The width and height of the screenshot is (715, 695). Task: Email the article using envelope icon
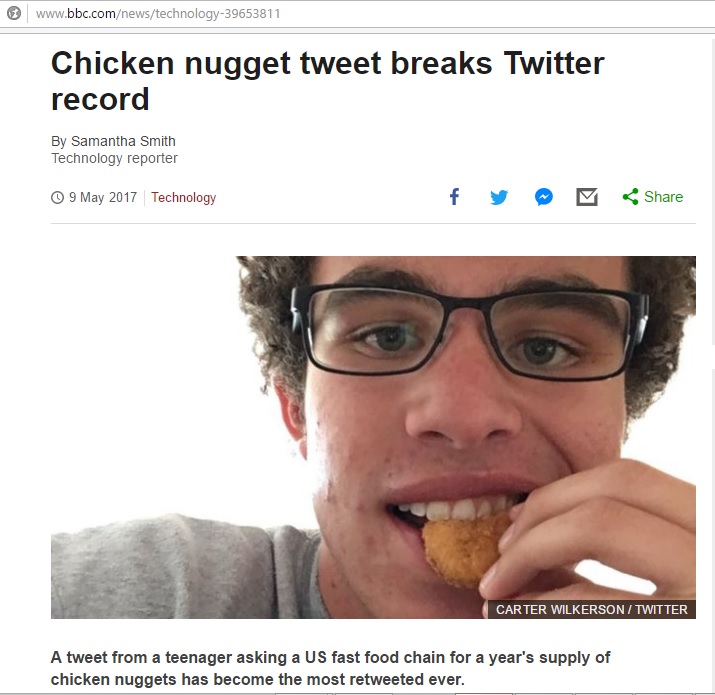(587, 197)
